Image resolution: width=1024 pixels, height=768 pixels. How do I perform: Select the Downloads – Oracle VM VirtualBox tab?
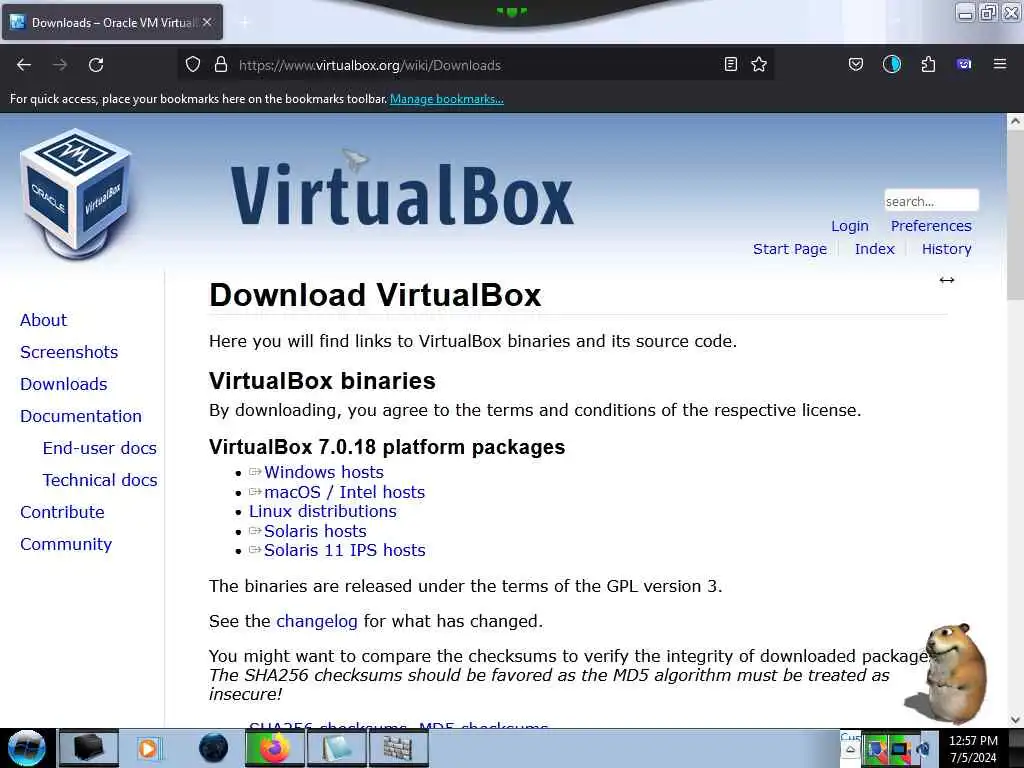(112, 22)
